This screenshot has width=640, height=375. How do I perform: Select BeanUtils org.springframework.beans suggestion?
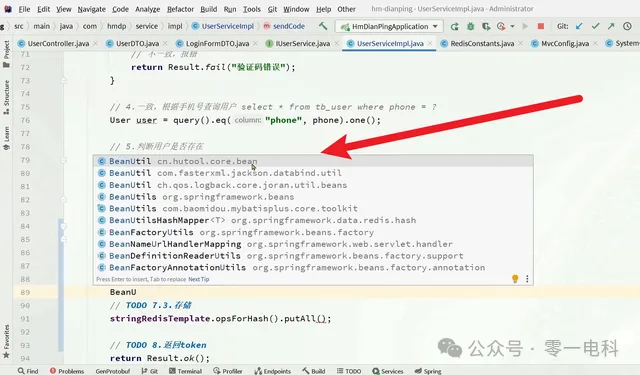[x=313, y=197]
